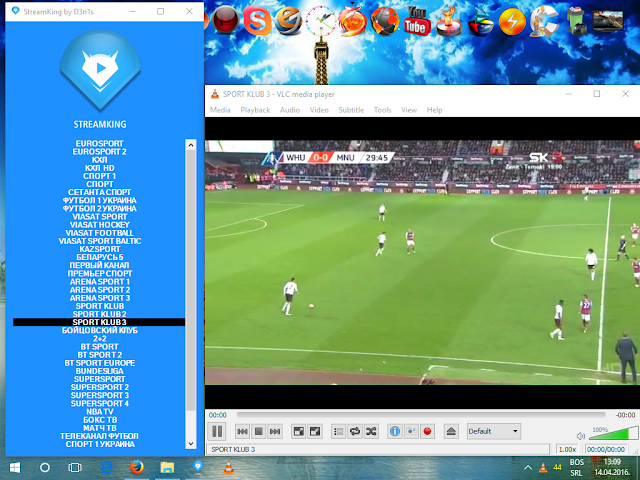This screenshot has height=480, width=640.
Task: Open media information in VLC
Action: click(395, 431)
